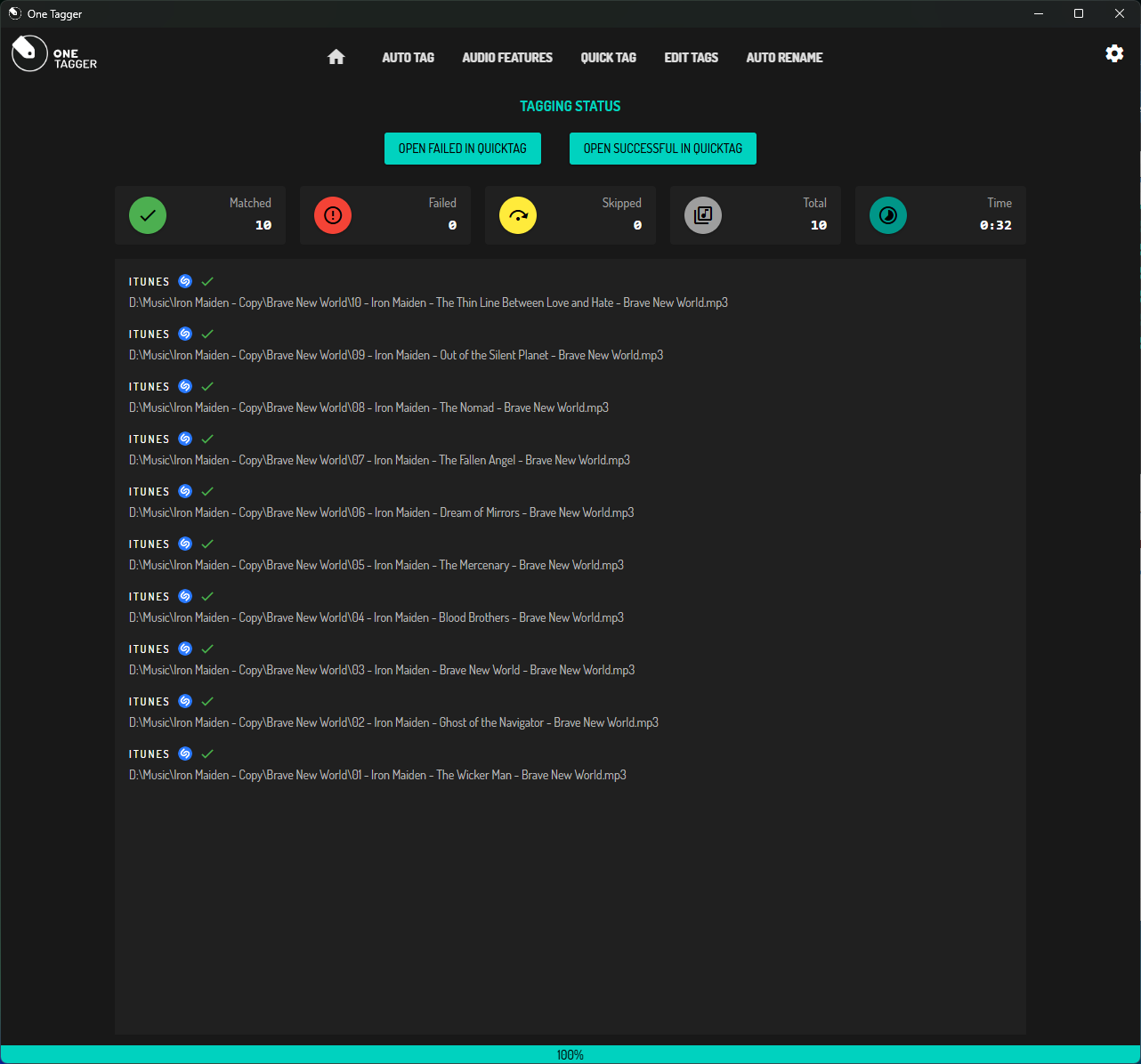Go to the Home page icon
Image resolution: width=1141 pixels, height=1064 pixels.
(336, 57)
